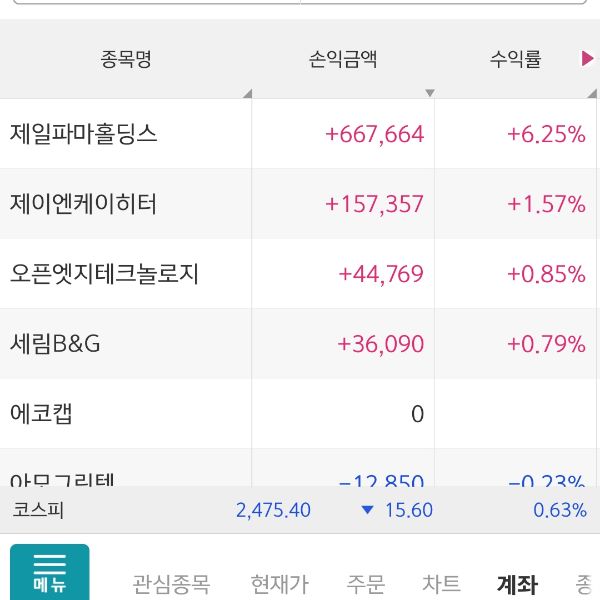Select the 계좌 tab
This screenshot has width=600, height=600.
(517, 584)
